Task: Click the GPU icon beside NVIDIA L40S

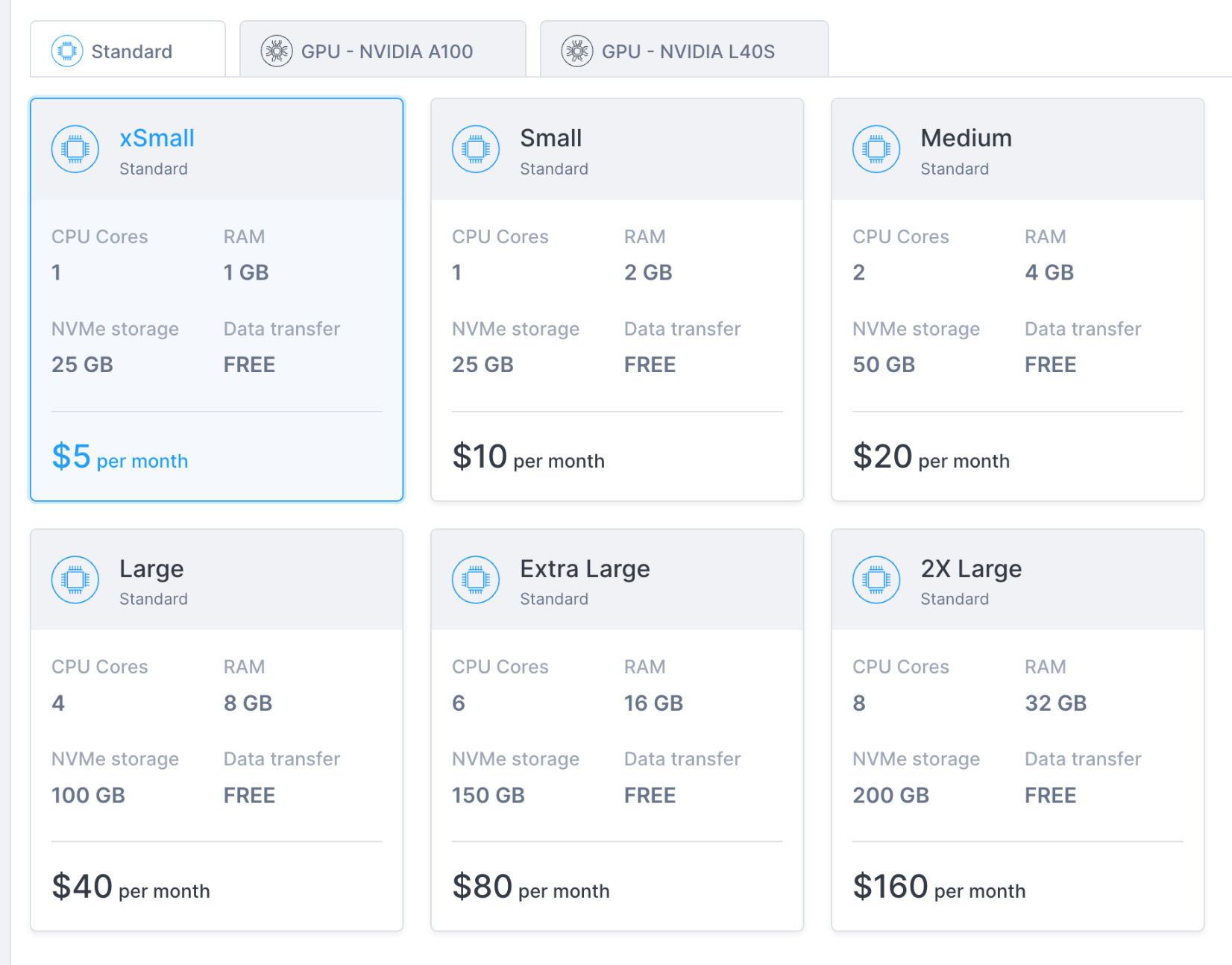Action: 577,51
